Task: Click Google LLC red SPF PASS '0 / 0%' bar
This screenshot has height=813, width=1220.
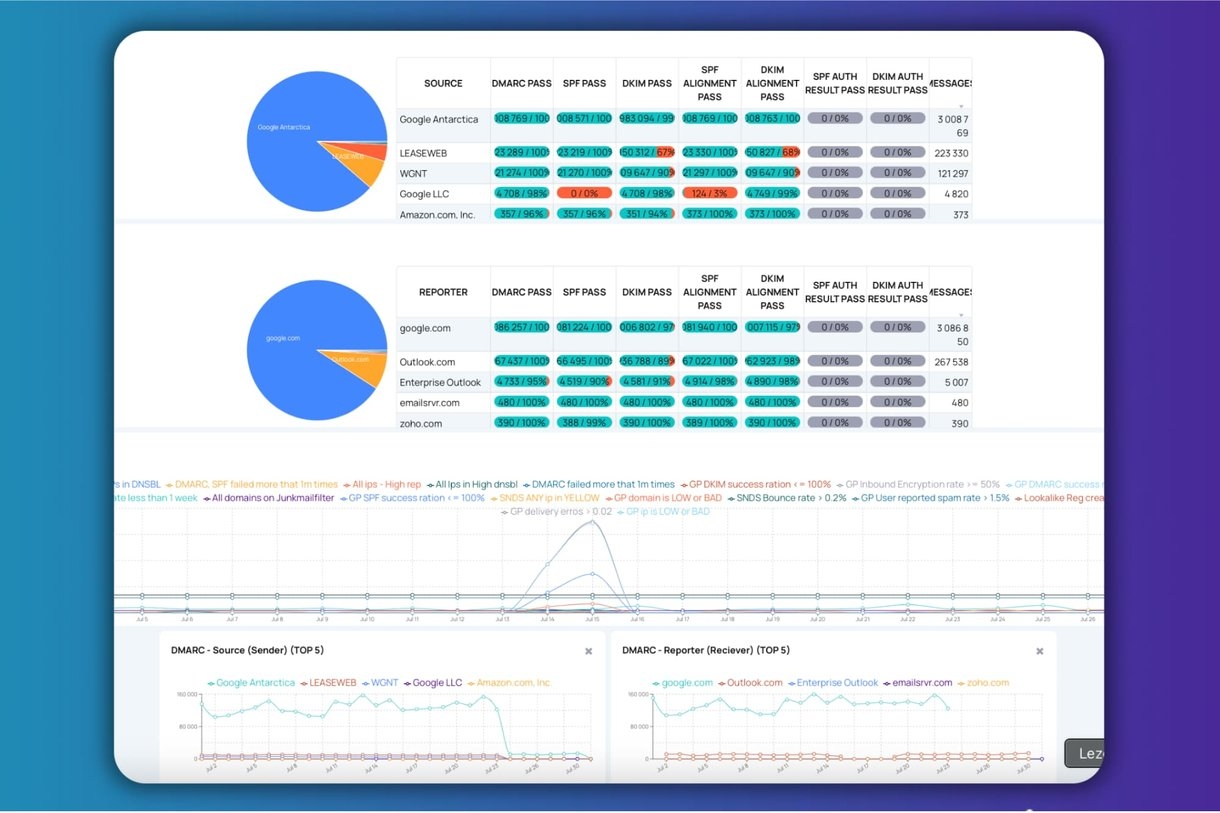Action: coord(584,193)
